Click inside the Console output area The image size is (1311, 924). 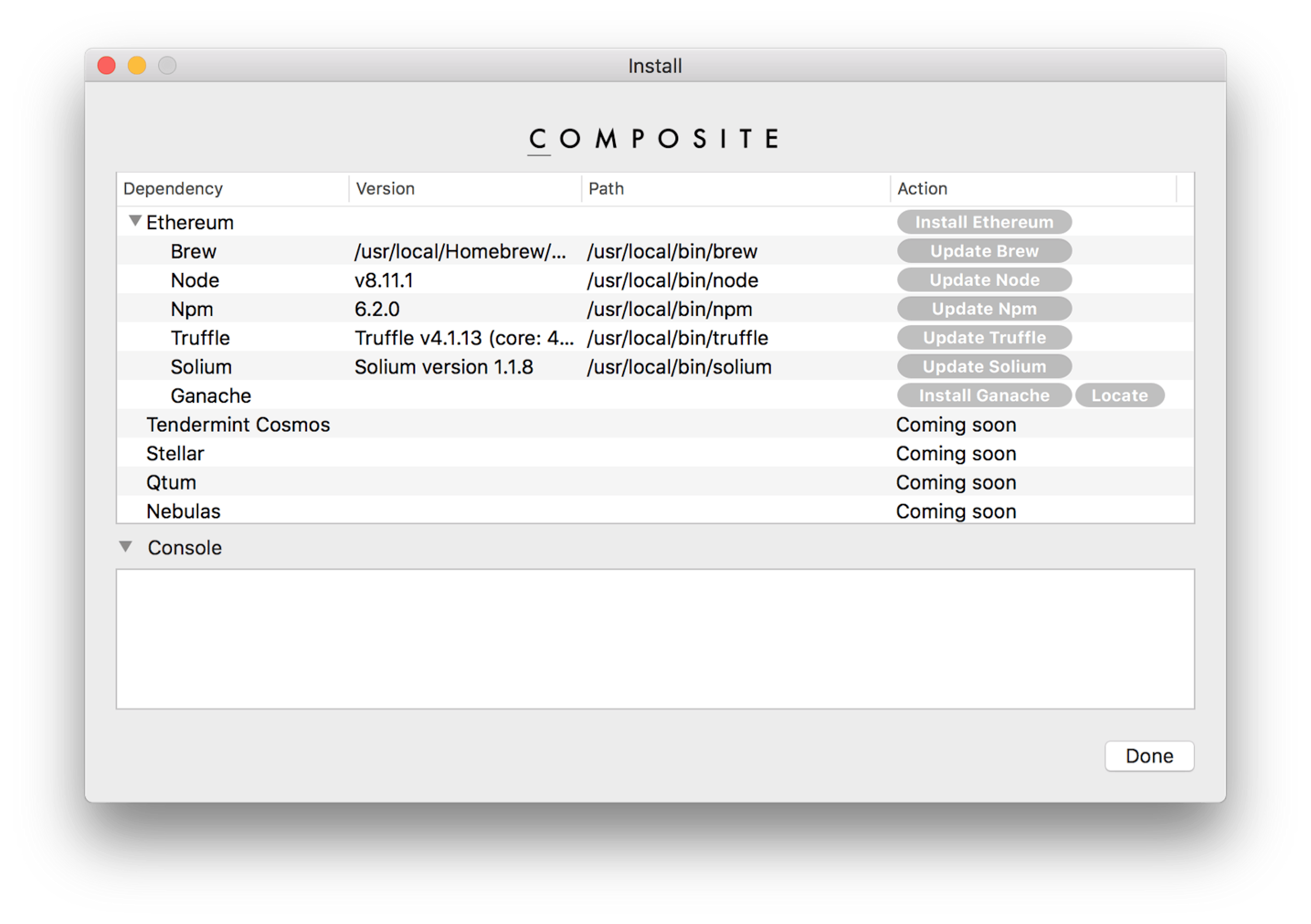click(655, 639)
